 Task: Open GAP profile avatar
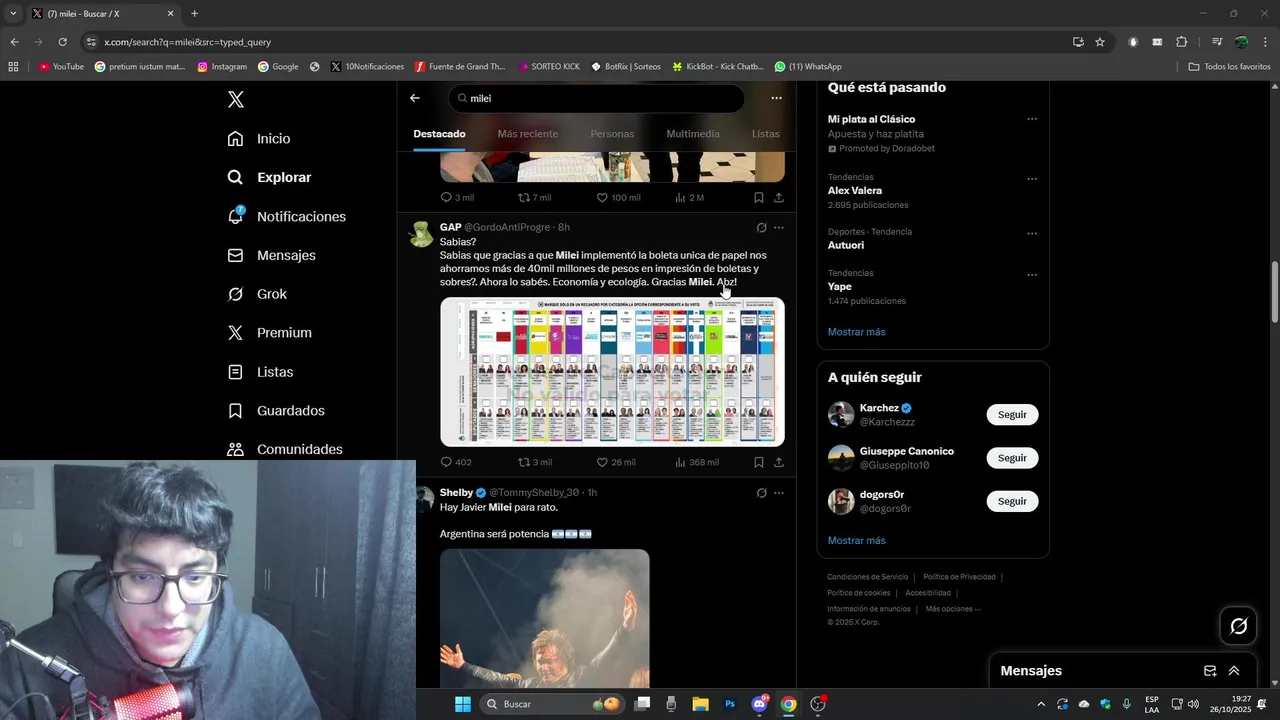point(422,234)
